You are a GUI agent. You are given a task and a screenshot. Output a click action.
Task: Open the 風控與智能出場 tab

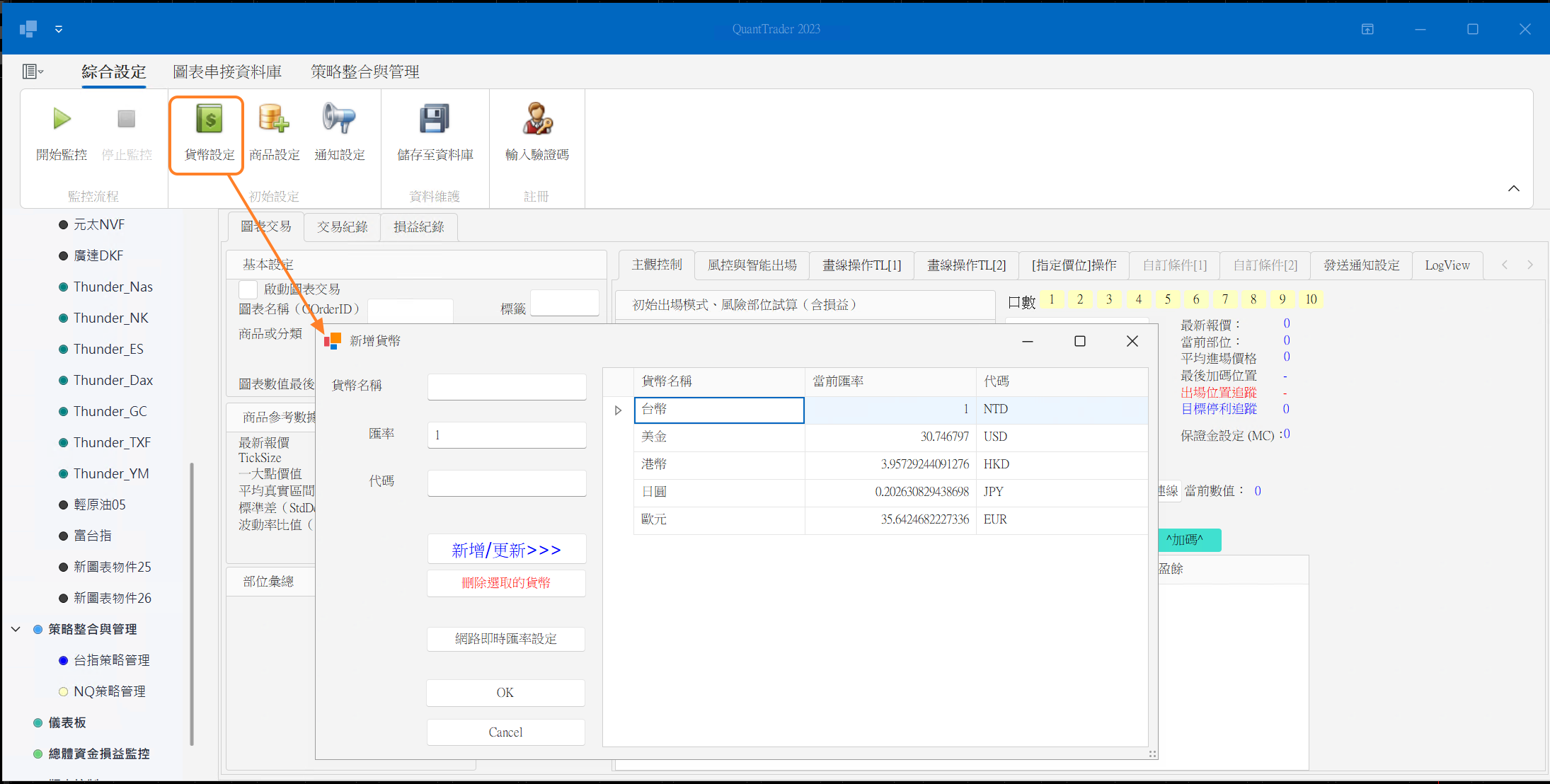point(752,265)
